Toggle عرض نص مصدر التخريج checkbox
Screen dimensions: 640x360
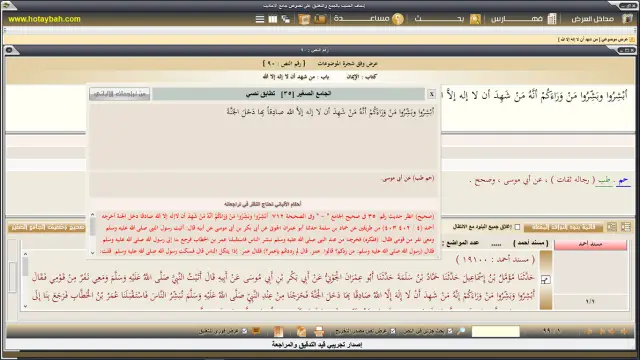(x=393, y=331)
